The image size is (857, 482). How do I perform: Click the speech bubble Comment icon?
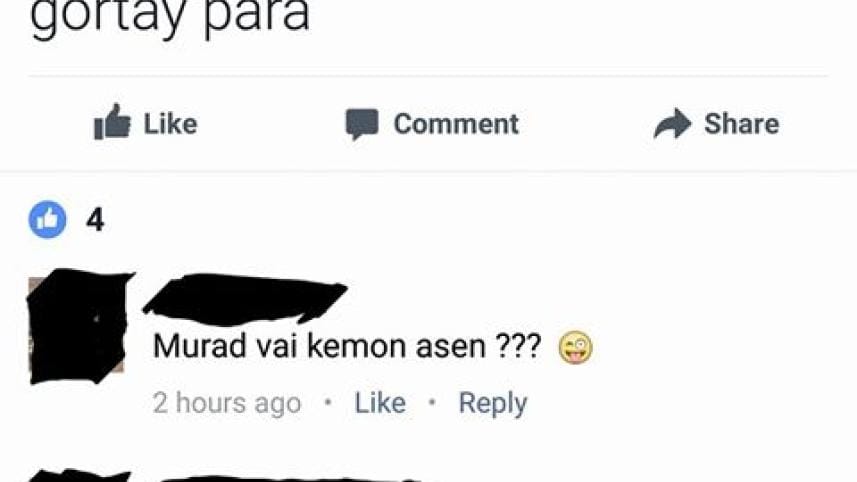362,124
